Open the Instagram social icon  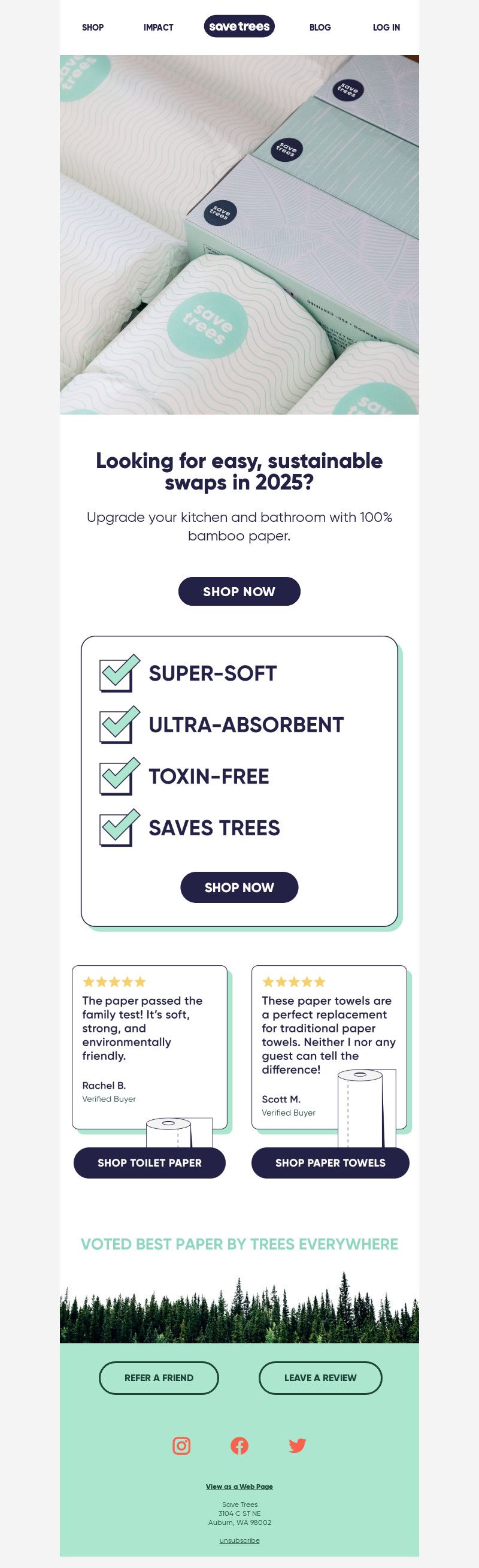(181, 1445)
